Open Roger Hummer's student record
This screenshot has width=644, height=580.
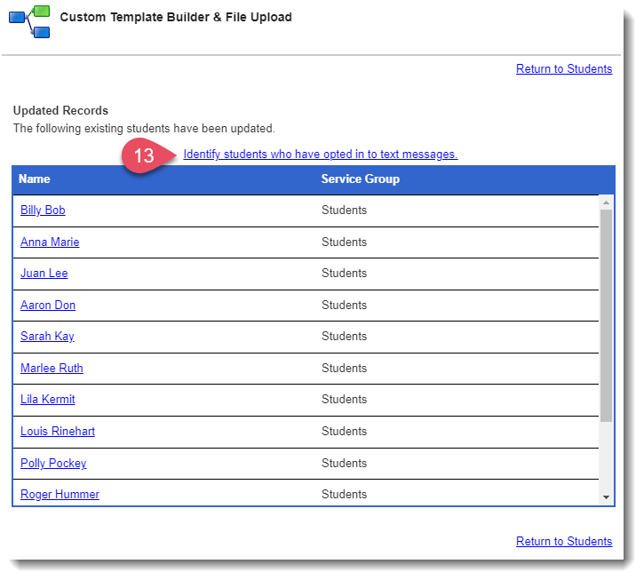[60, 494]
